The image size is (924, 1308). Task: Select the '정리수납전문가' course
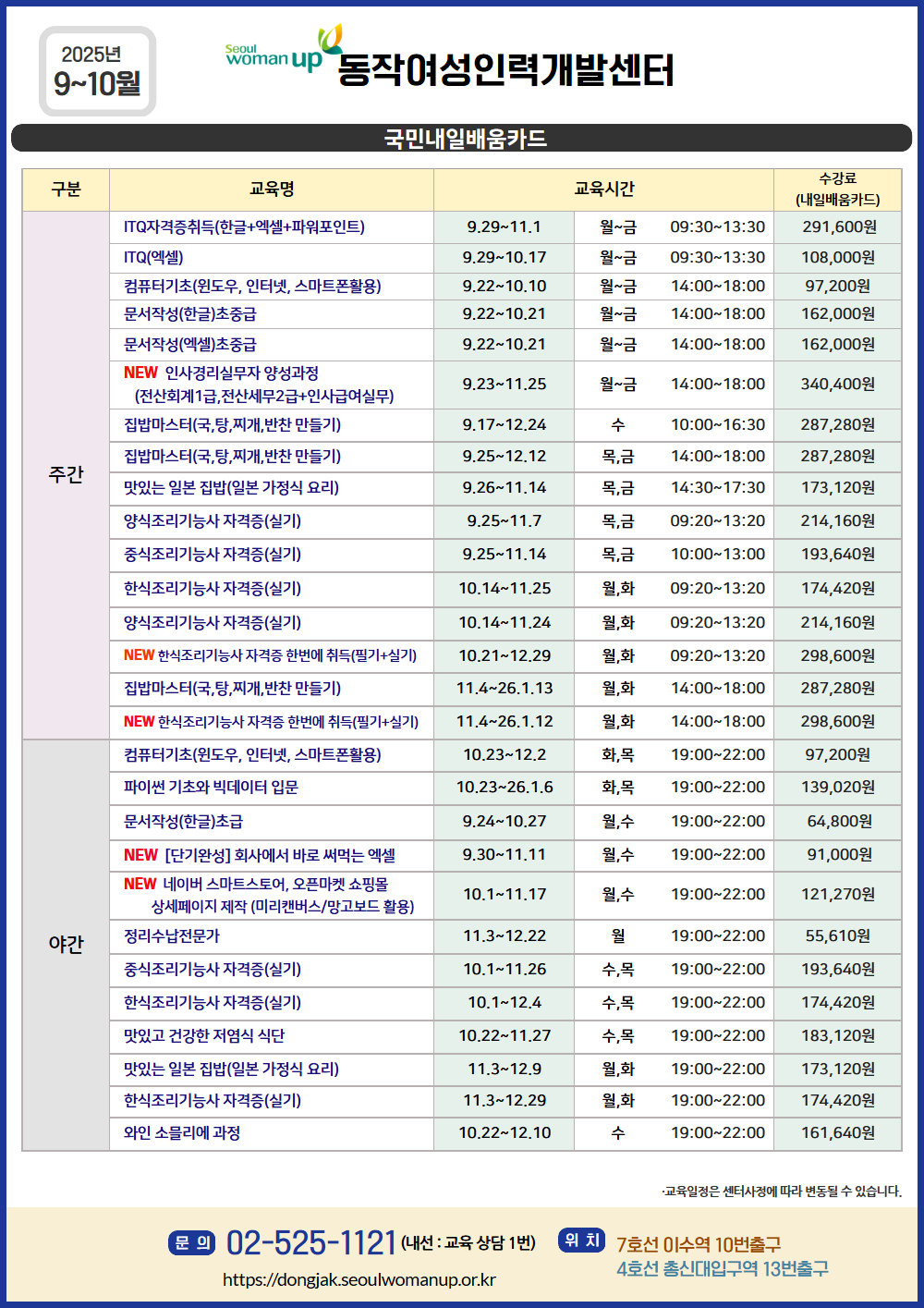pos(172,936)
